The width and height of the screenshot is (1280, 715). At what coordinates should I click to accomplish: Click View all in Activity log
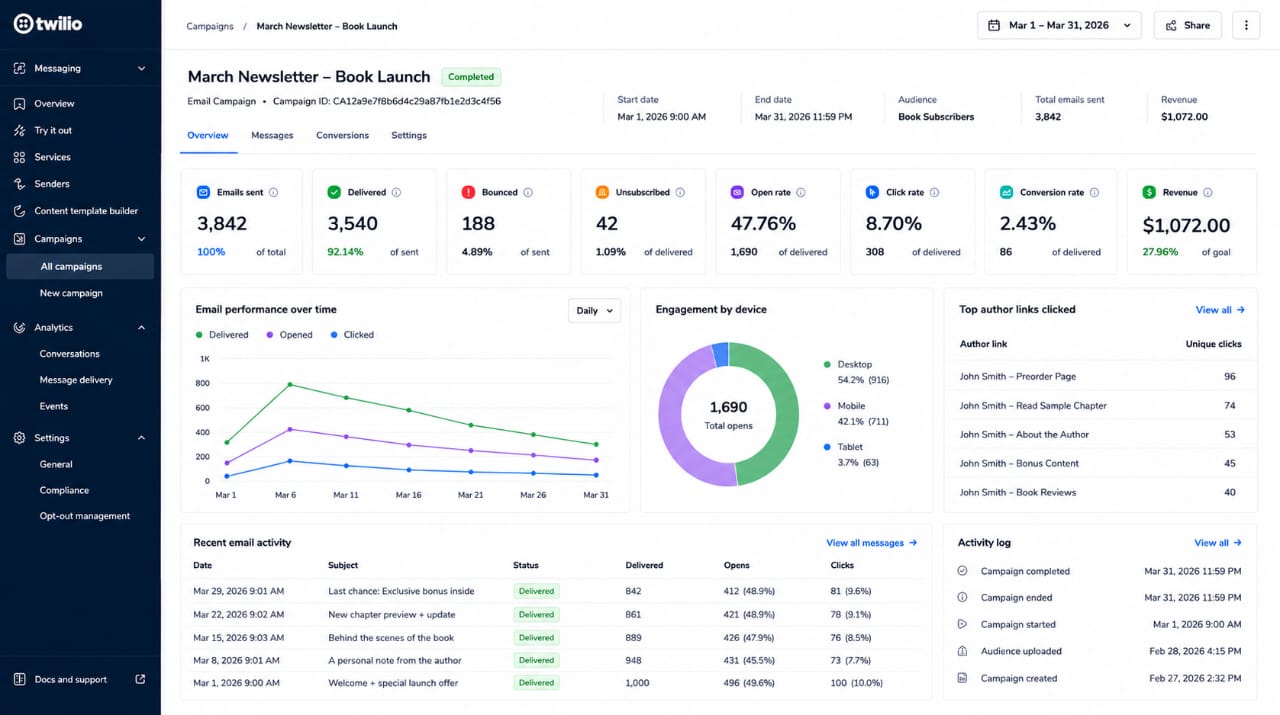pos(1218,543)
